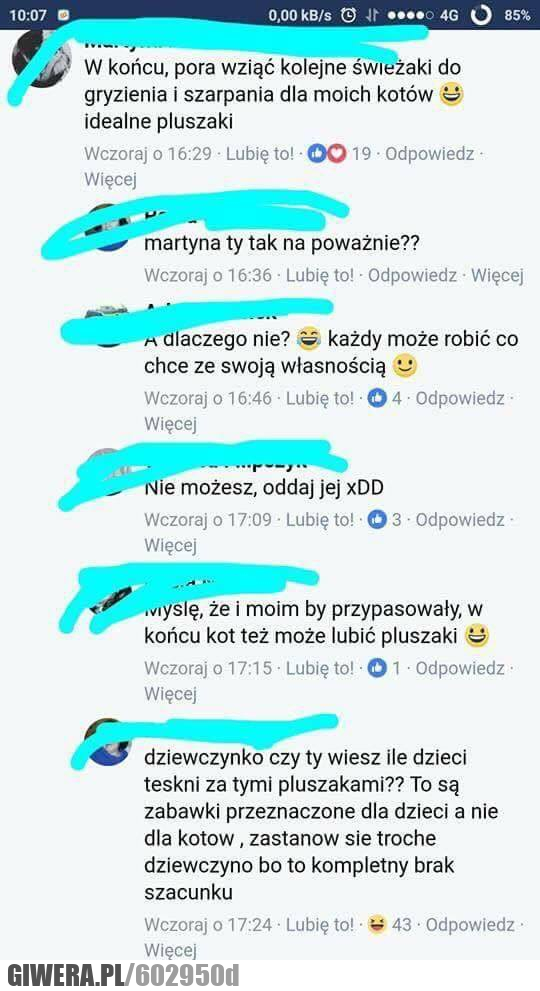540x991 pixels.
Task: Toggle Lubię to! on the 17:24 comment
Action: point(320,925)
